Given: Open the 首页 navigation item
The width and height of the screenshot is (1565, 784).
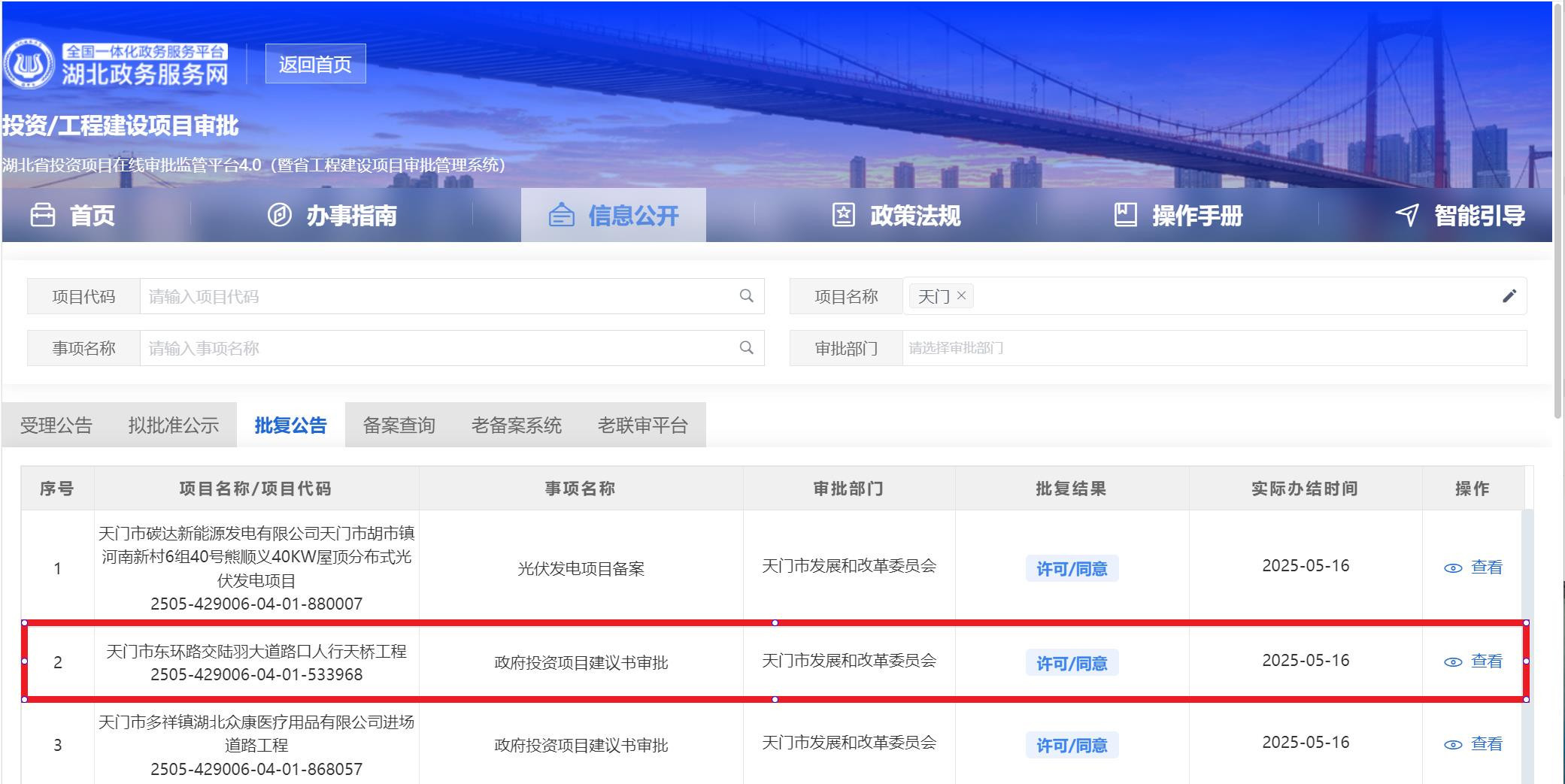Looking at the screenshot, I should click(x=72, y=216).
